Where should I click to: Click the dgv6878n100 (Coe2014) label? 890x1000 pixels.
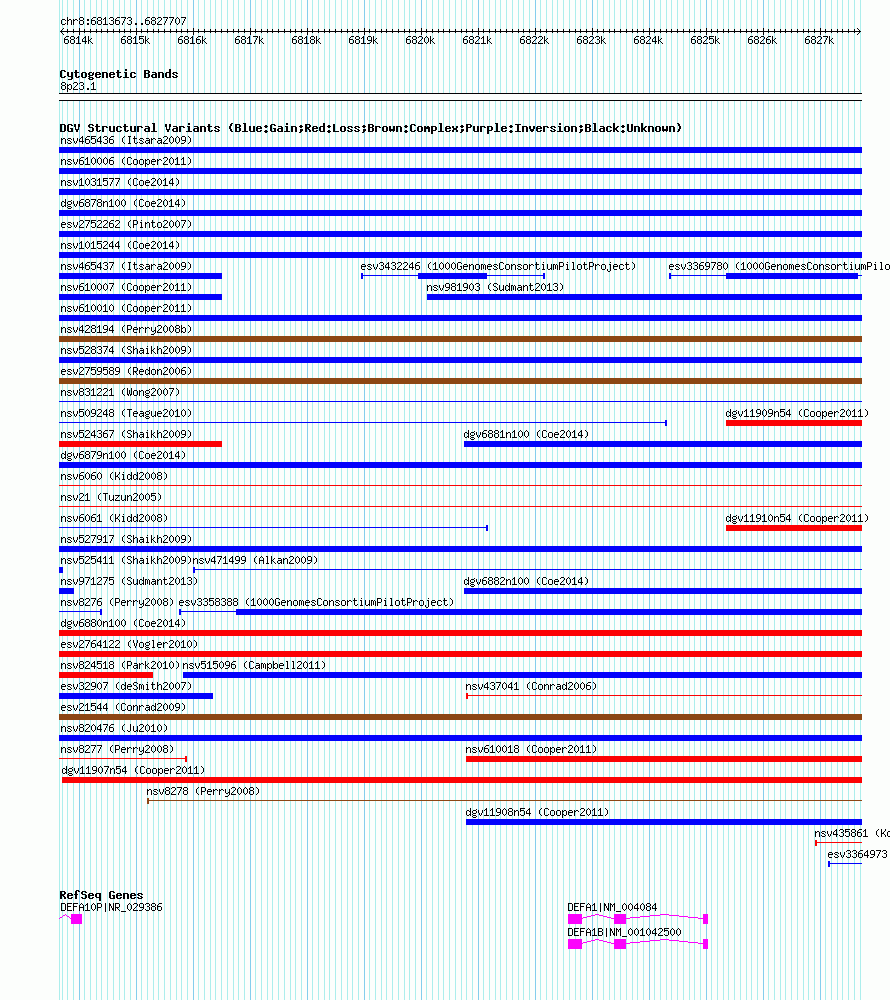tap(123, 203)
